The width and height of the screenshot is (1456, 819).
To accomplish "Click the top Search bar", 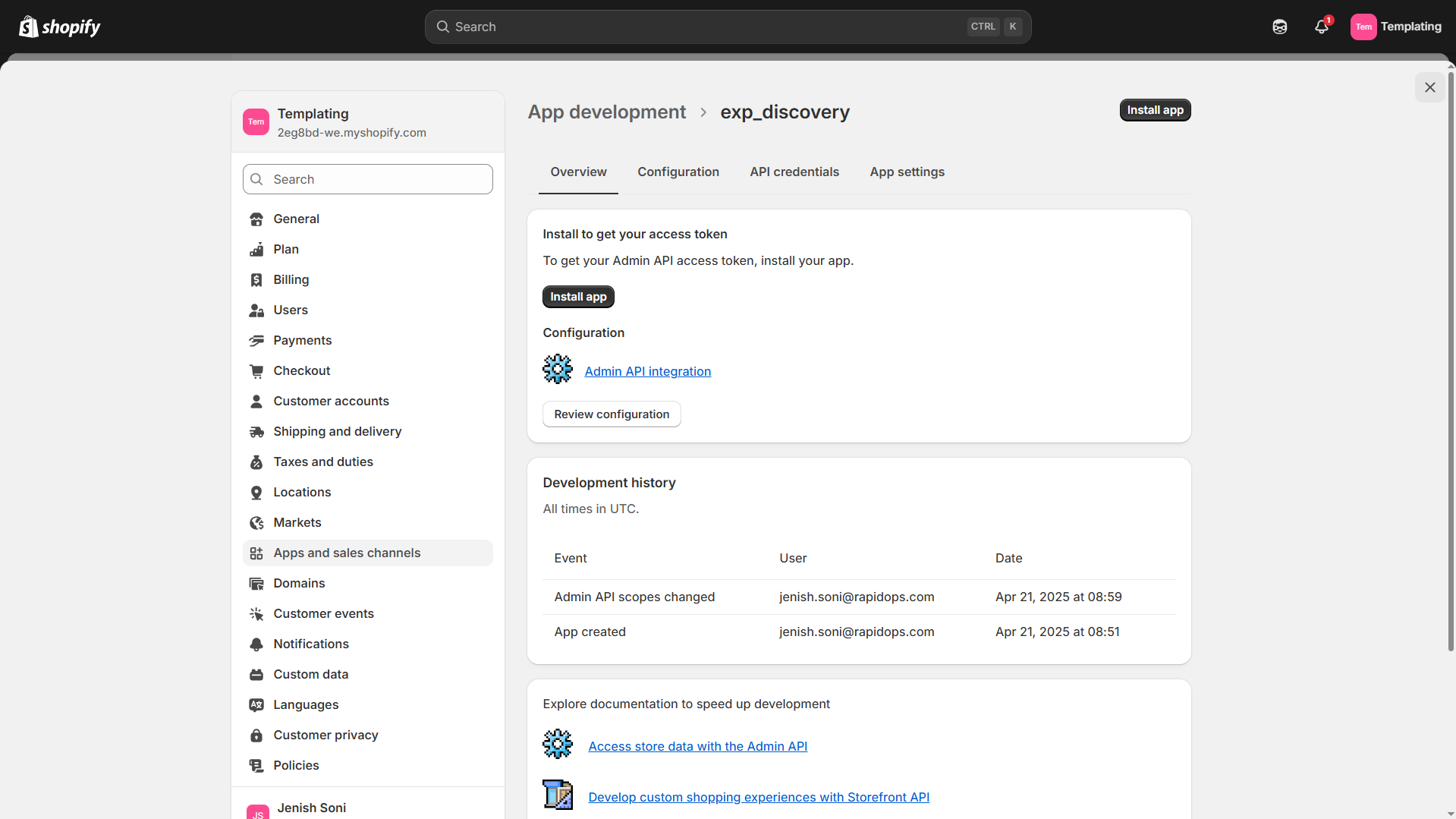I will pyautogui.click(x=728, y=27).
